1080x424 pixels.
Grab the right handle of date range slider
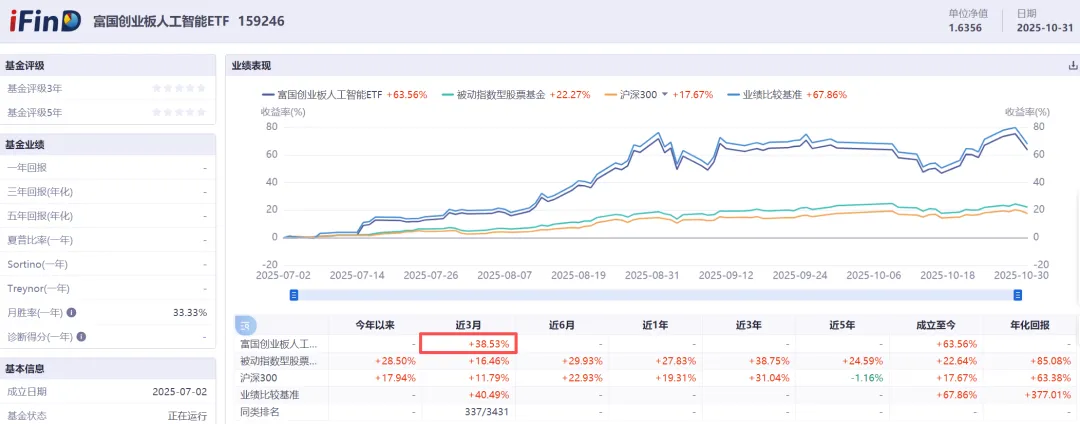[x=1017, y=295]
